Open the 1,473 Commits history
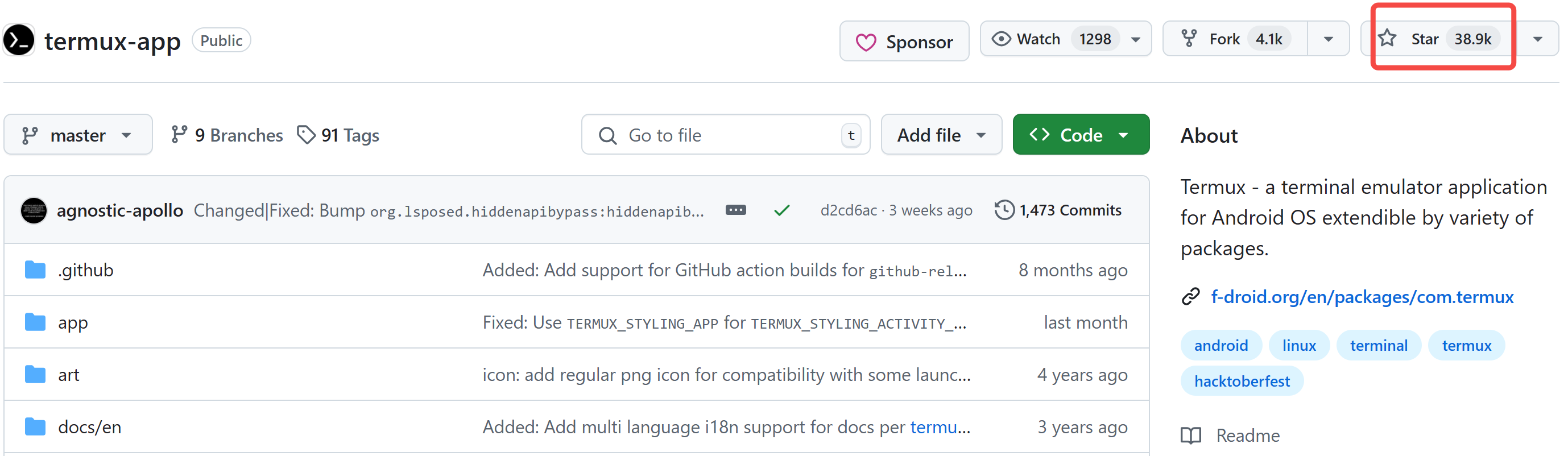 1058,210
